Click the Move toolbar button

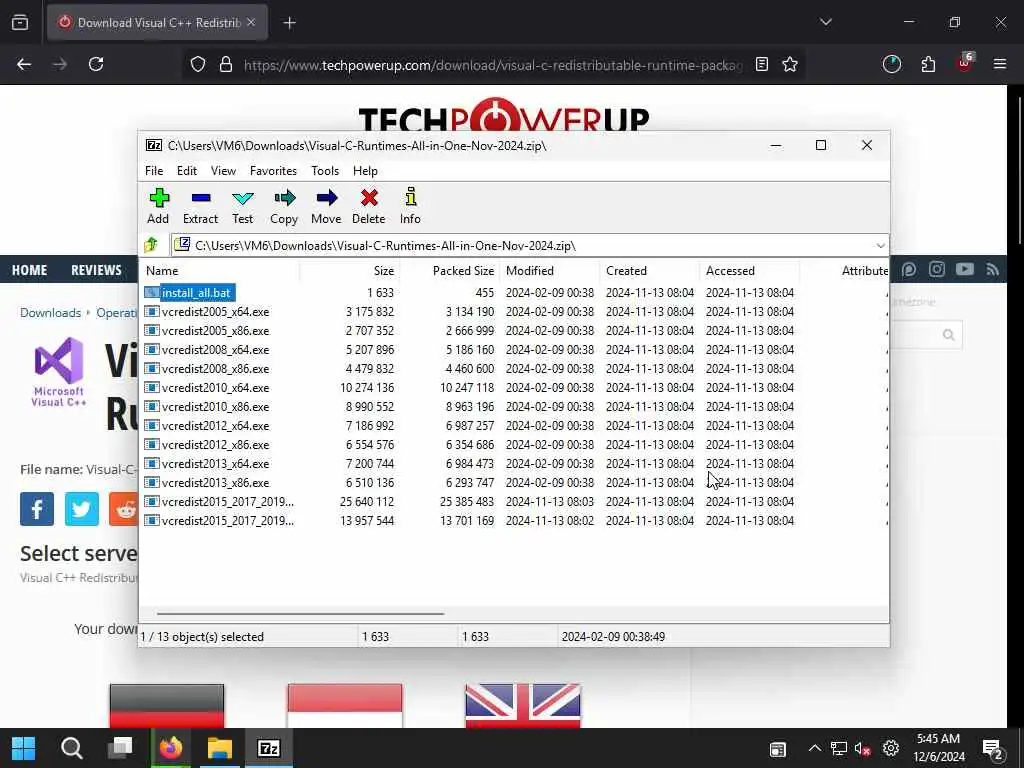(326, 206)
